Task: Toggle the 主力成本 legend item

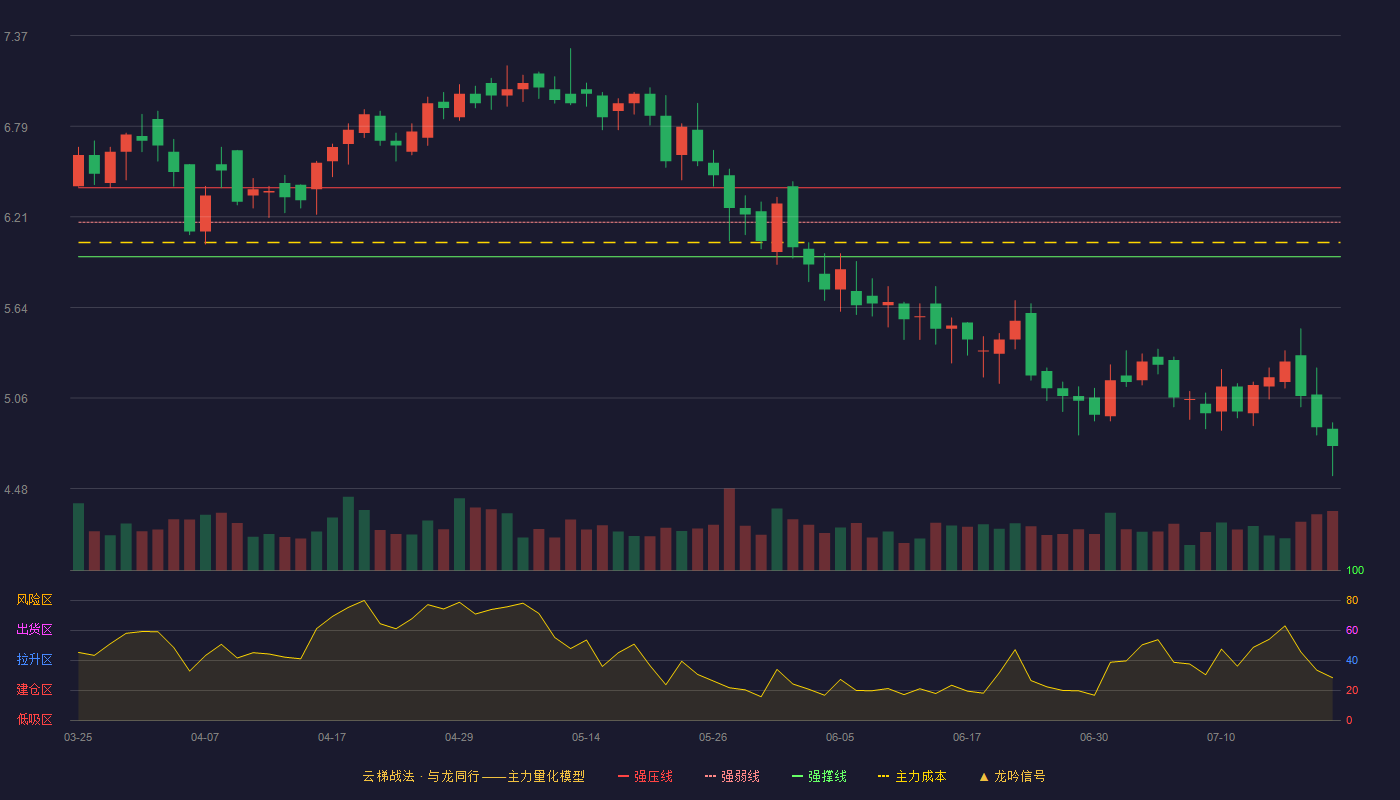Action: (912, 776)
